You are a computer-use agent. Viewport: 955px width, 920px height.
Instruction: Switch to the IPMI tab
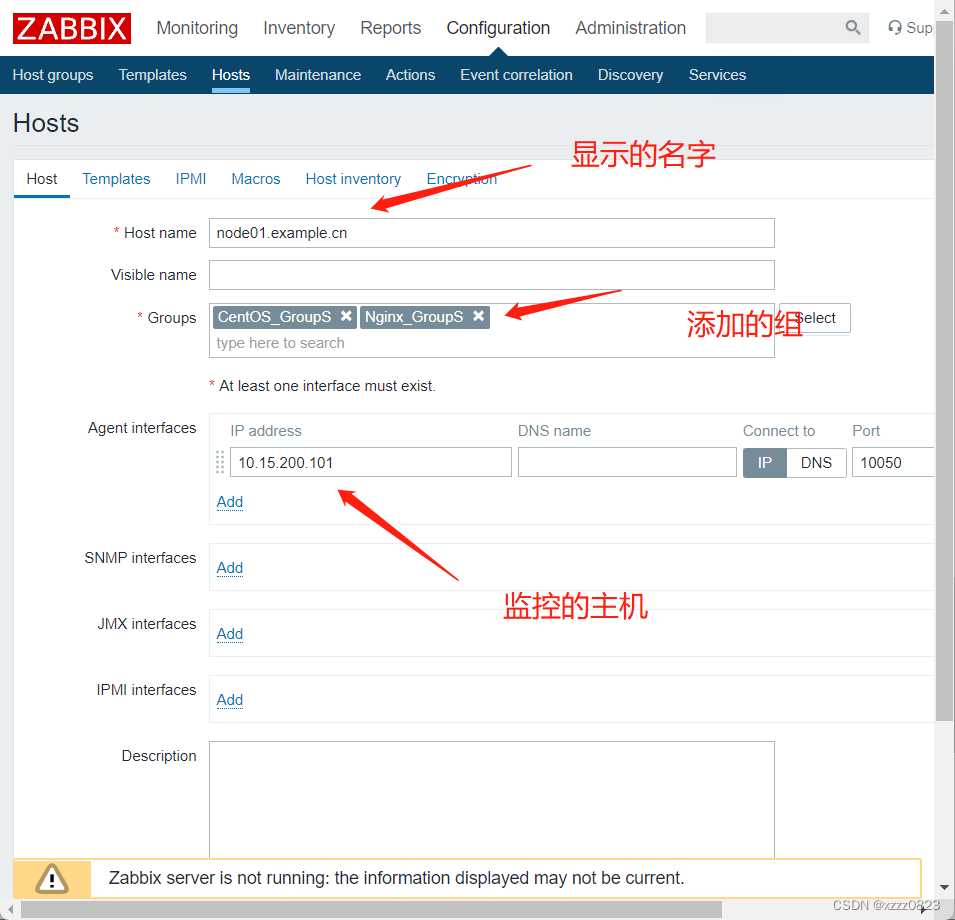click(x=191, y=179)
